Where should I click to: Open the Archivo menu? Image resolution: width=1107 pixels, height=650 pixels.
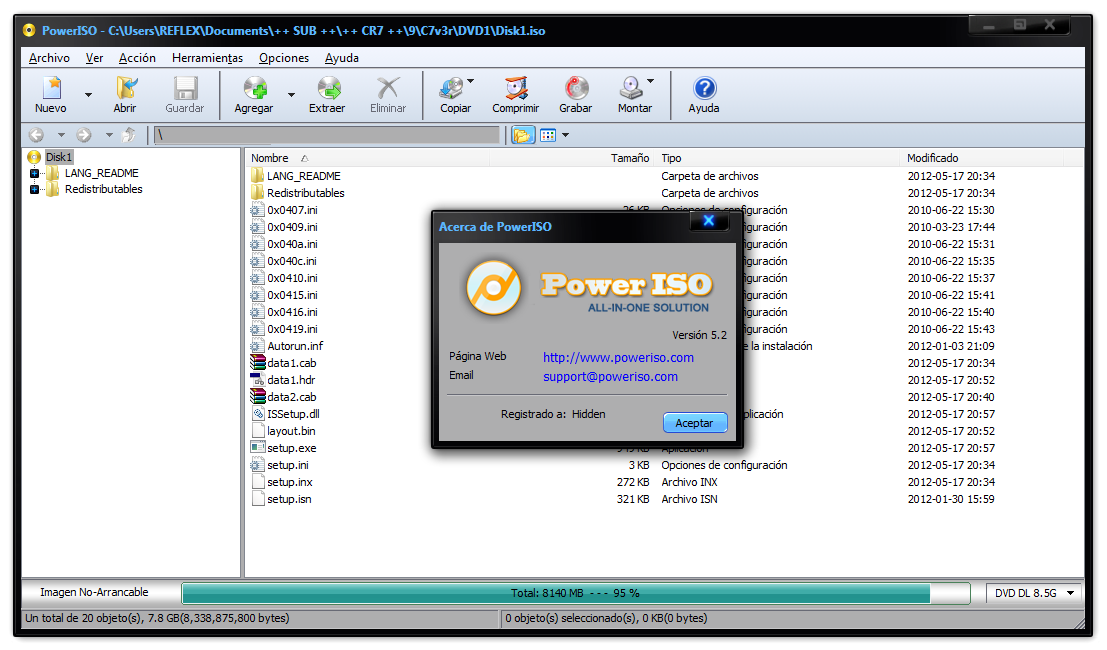point(49,58)
